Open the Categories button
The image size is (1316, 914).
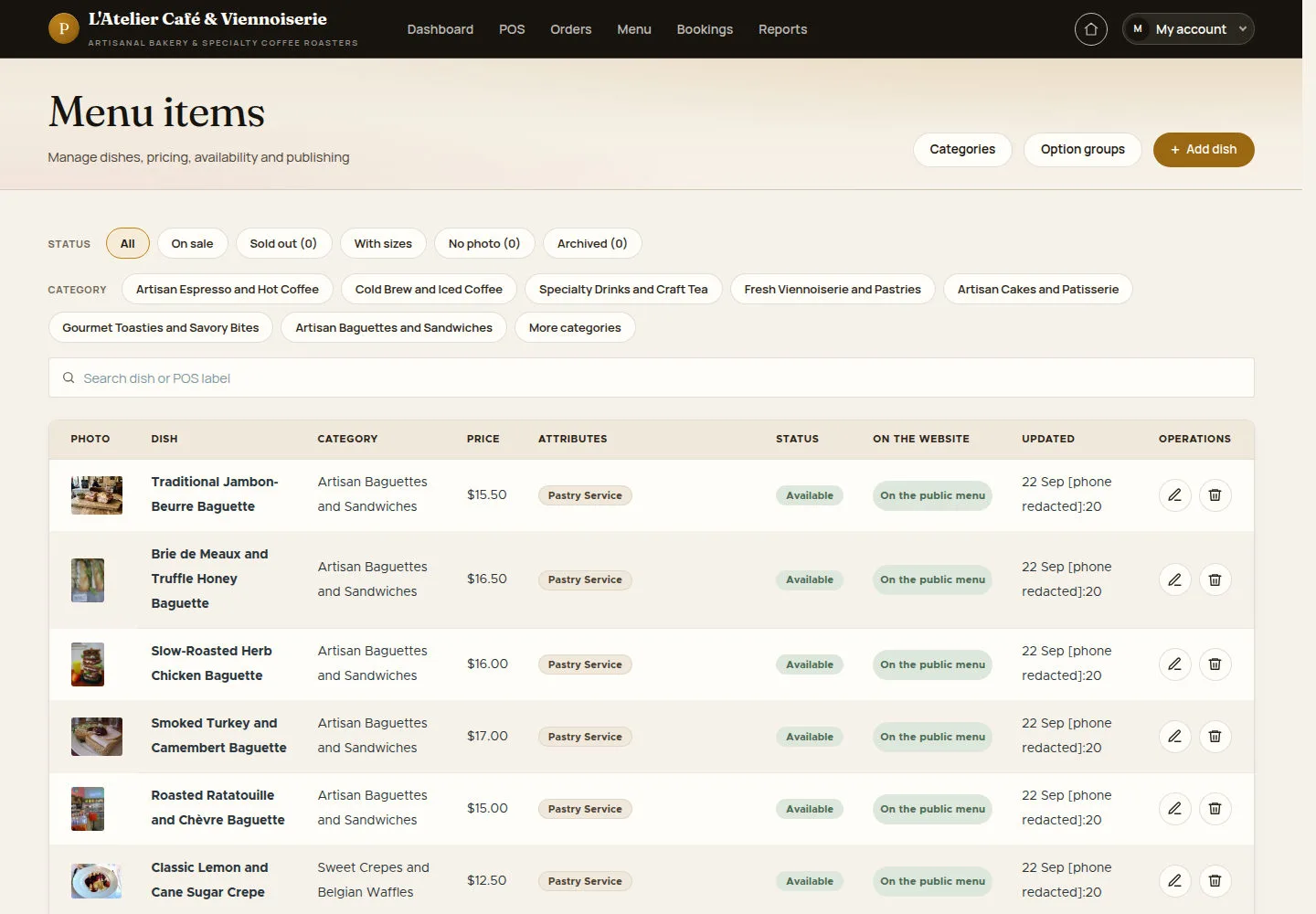pyautogui.click(x=962, y=150)
